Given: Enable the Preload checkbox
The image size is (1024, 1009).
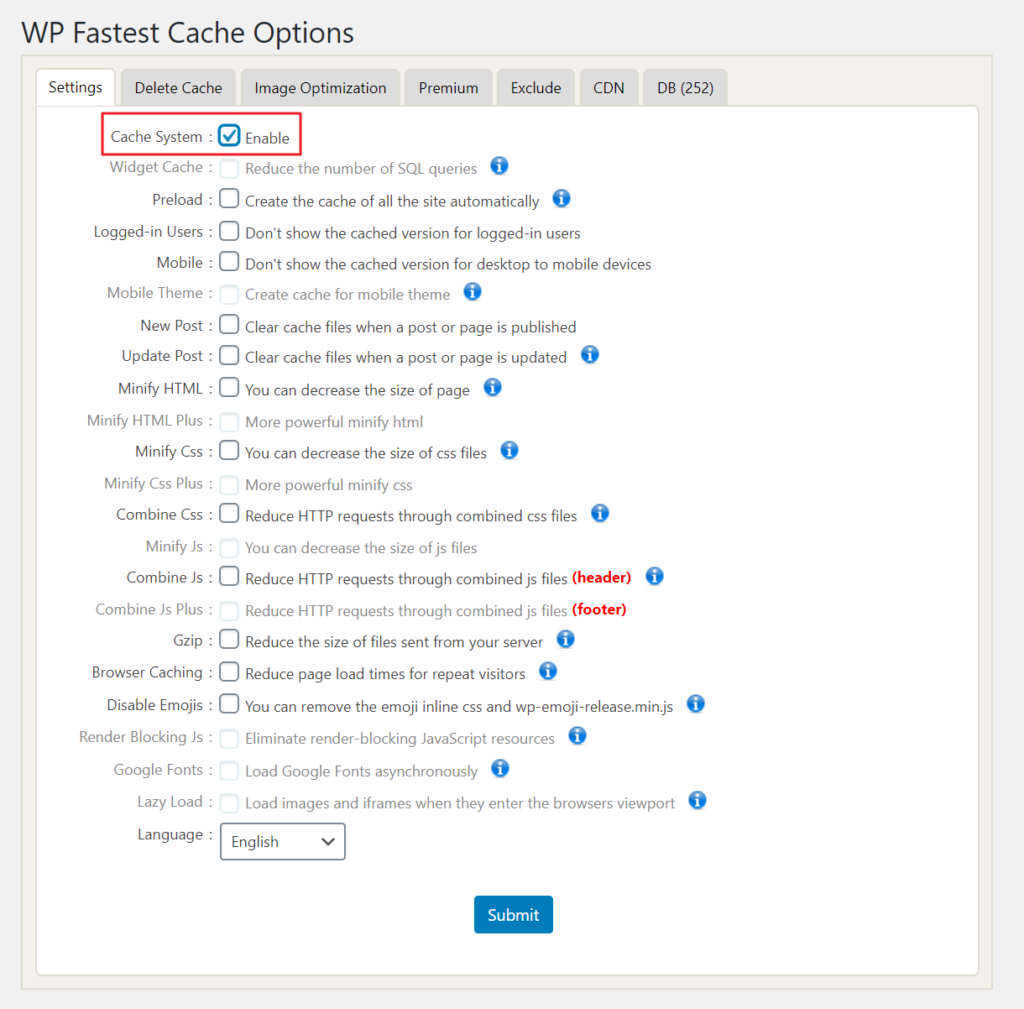Looking at the screenshot, I should coord(230,199).
